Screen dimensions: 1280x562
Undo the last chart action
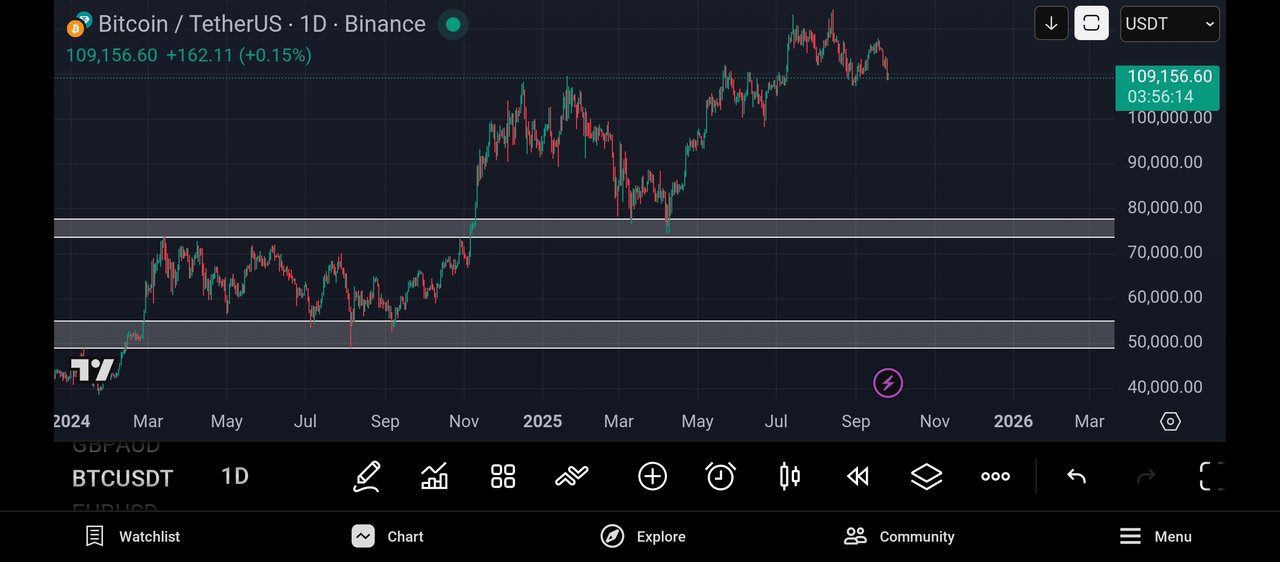pos(1076,477)
